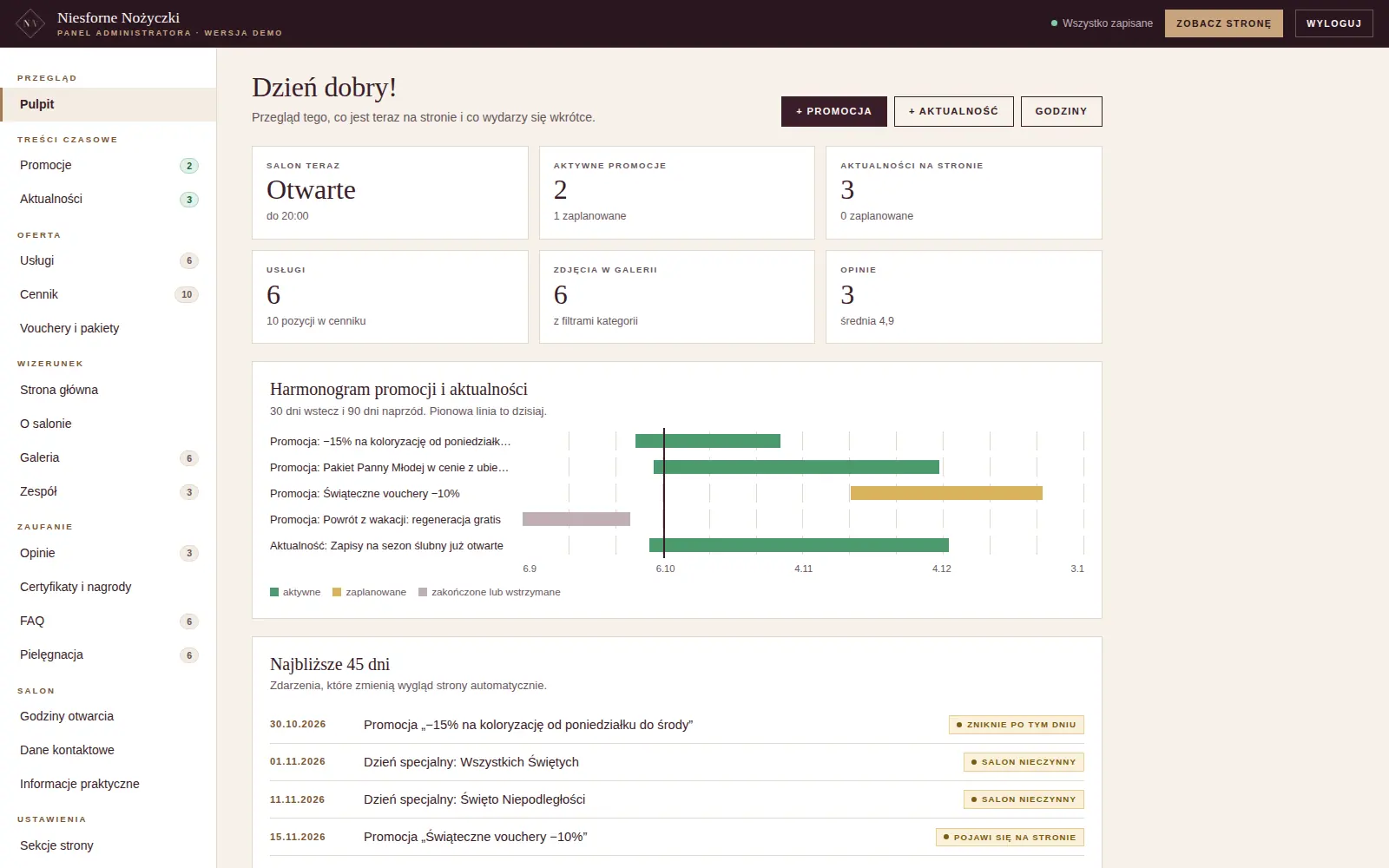Screen dimensions: 1389x868
Task: Open Promocje in the sidebar
Action: pyautogui.click(x=108, y=165)
